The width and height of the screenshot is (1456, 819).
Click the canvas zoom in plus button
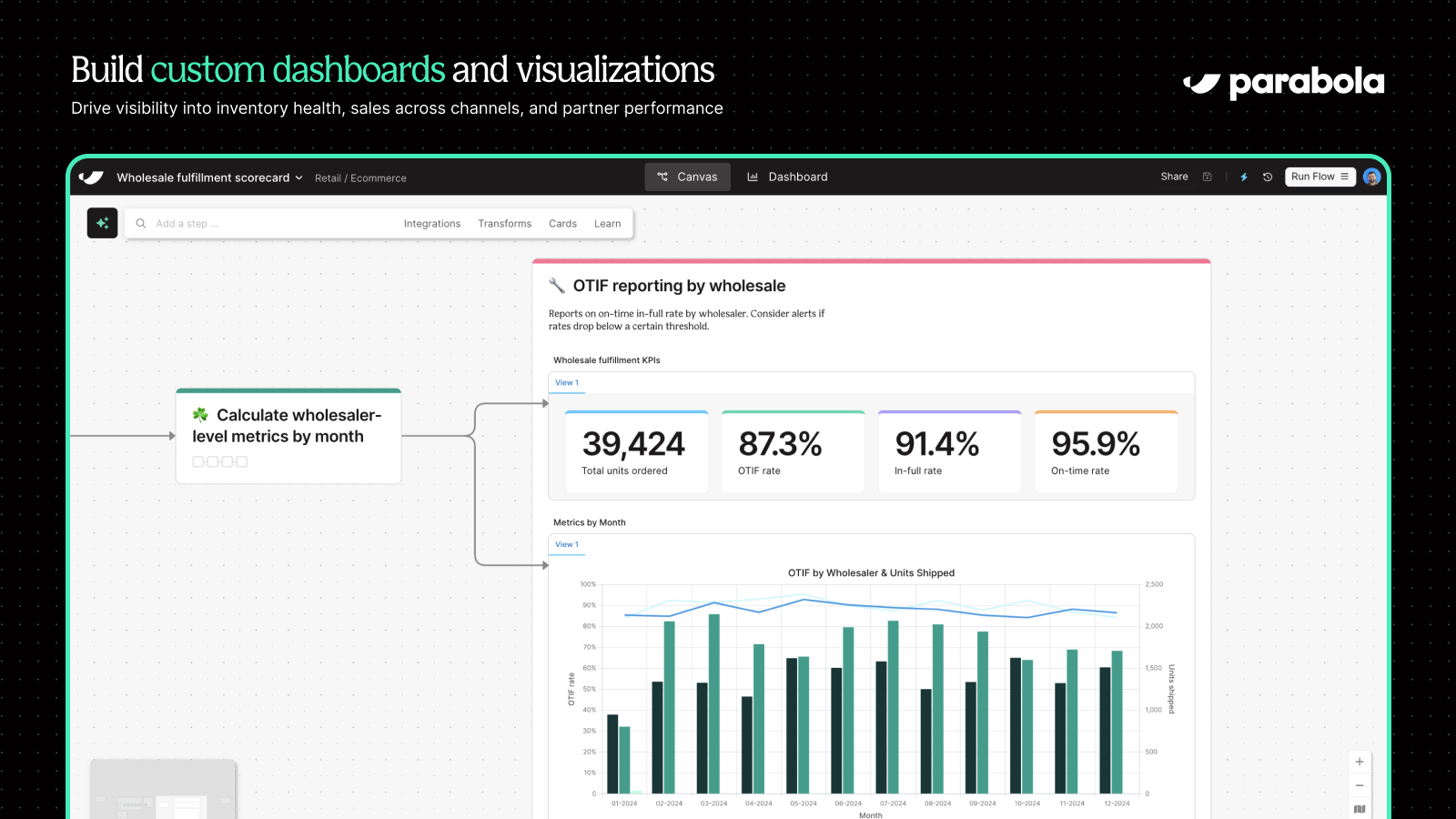tap(1360, 762)
